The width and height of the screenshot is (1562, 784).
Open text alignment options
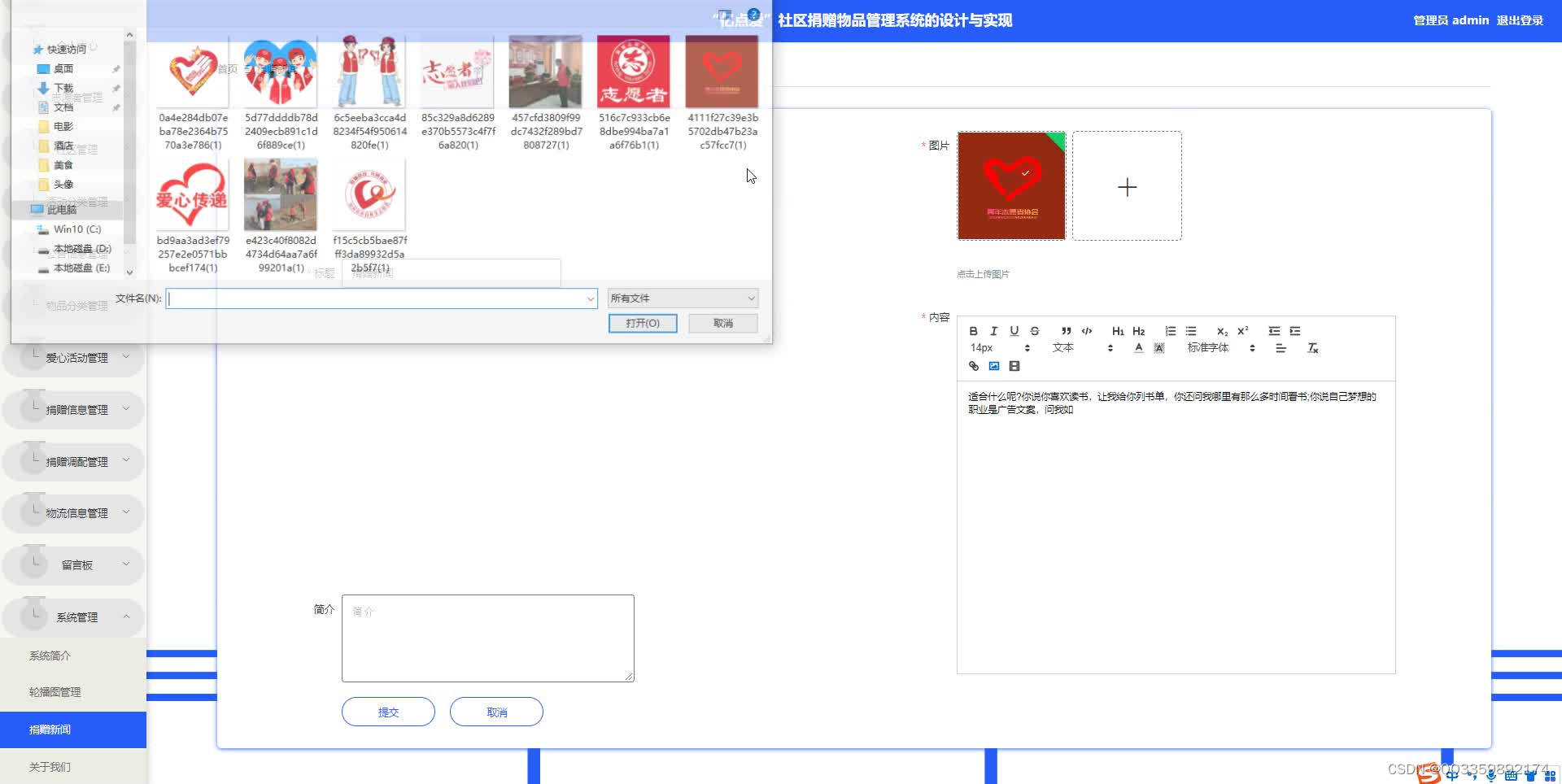click(x=1281, y=348)
